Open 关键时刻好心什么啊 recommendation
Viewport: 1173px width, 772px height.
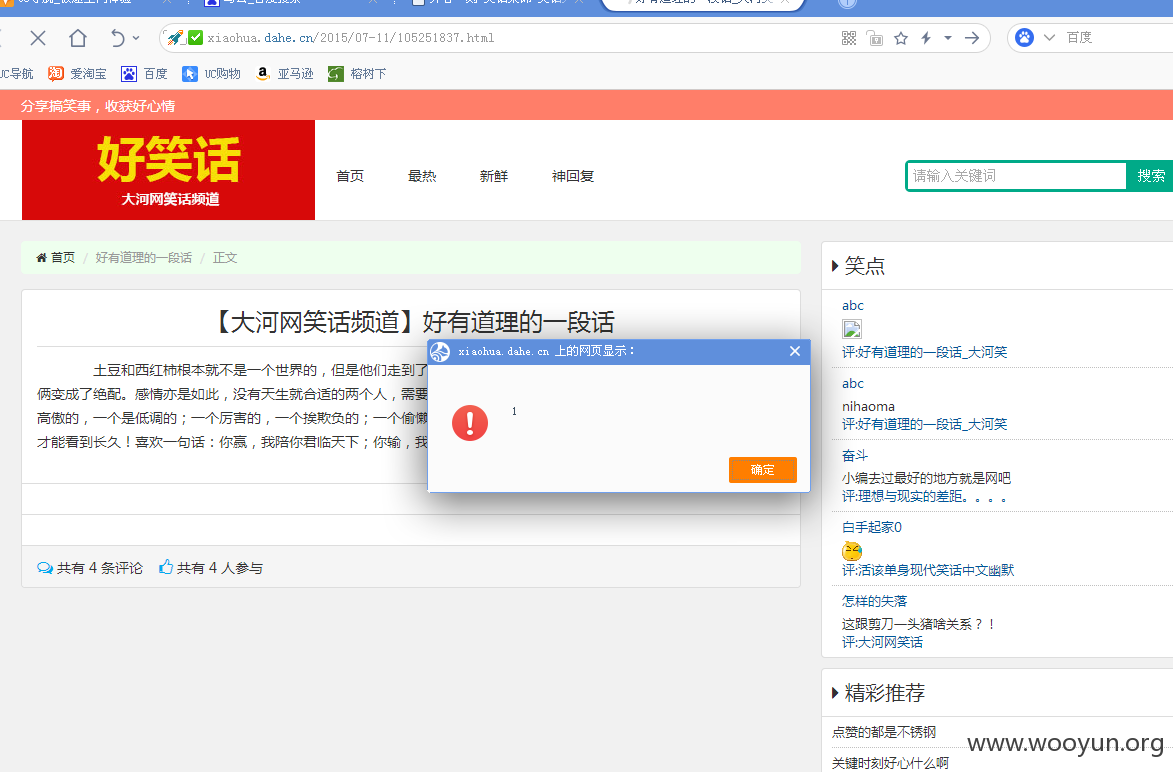pyautogui.click(x=890, y=763)
